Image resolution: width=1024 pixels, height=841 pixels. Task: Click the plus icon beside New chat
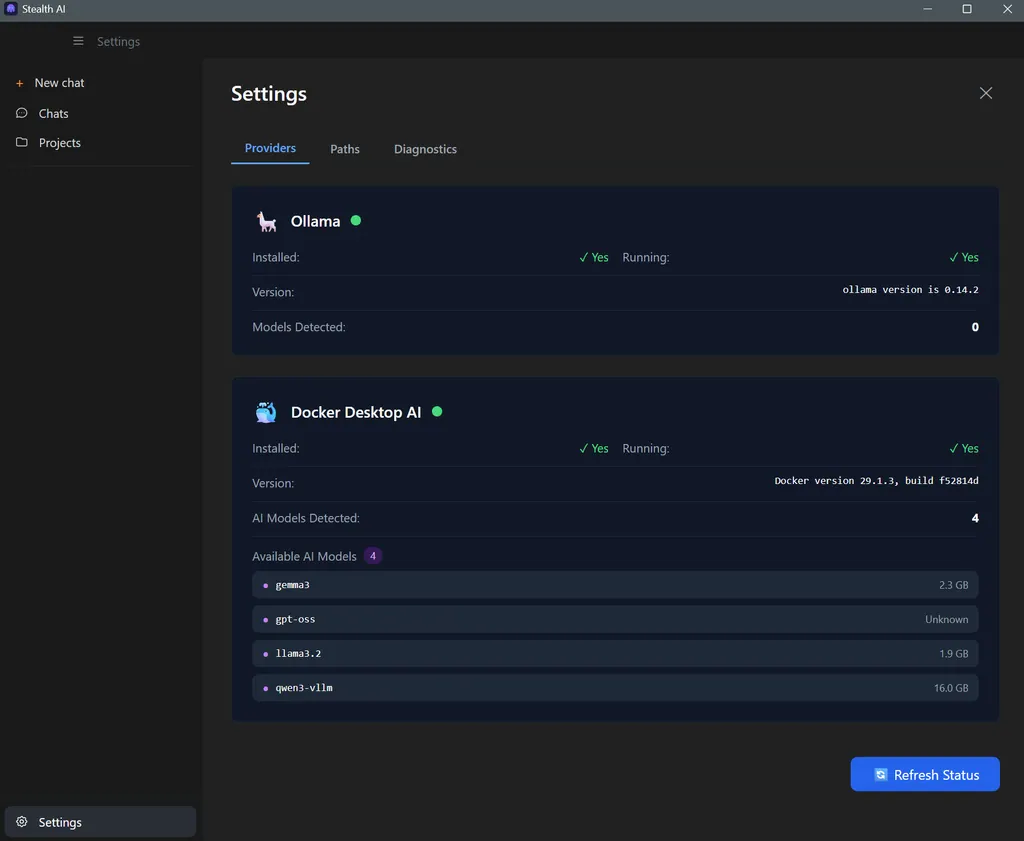coord(20,83)
